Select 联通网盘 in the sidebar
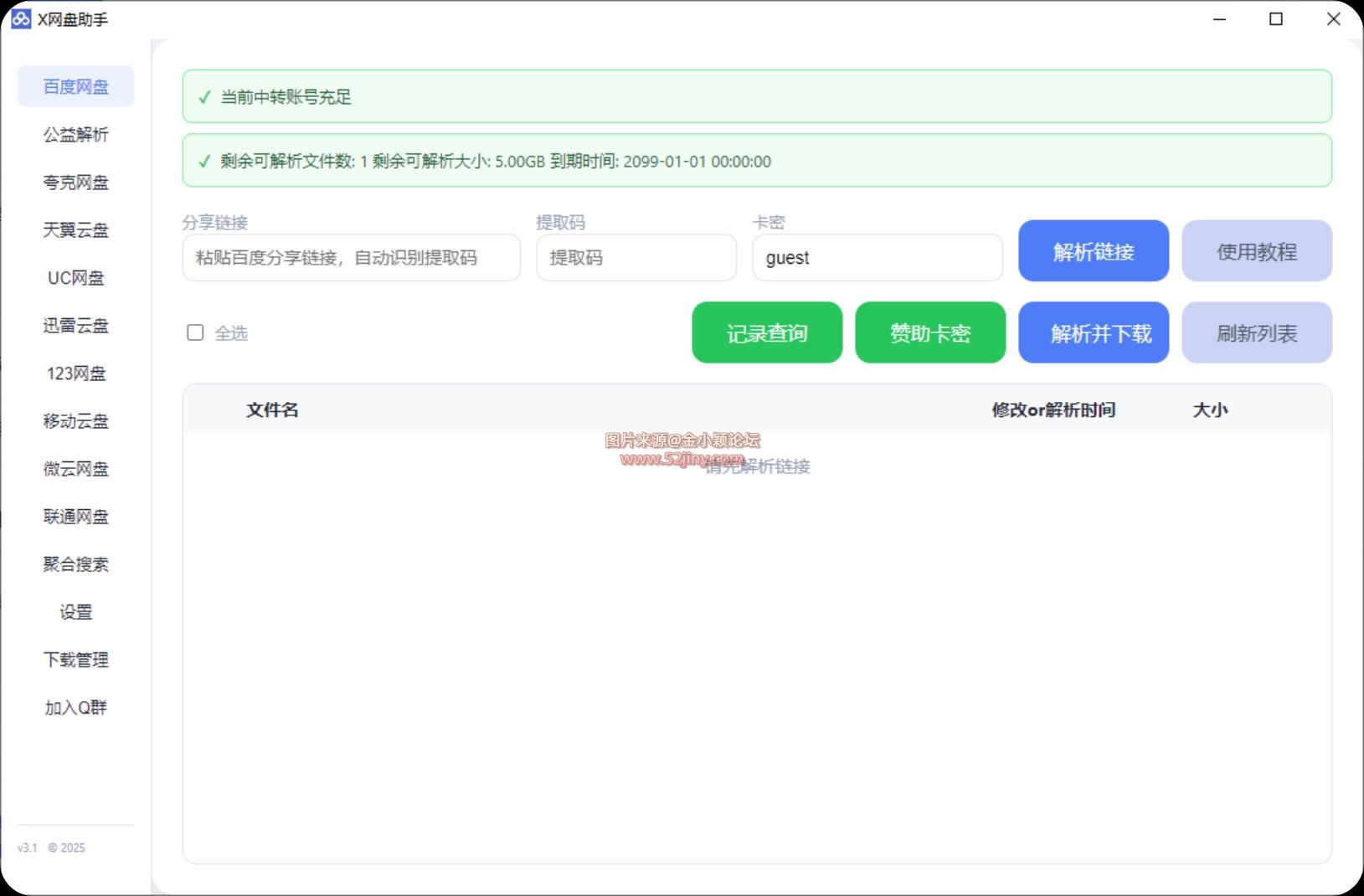This screenshot has width=1364, height=896. (75, 516)
